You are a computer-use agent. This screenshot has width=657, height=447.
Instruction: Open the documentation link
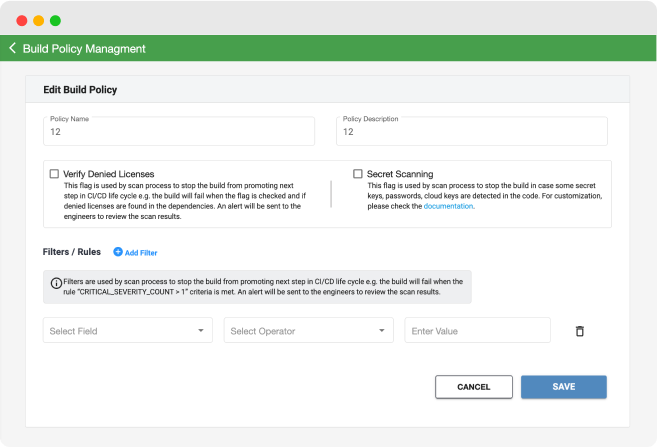(448, 206)
